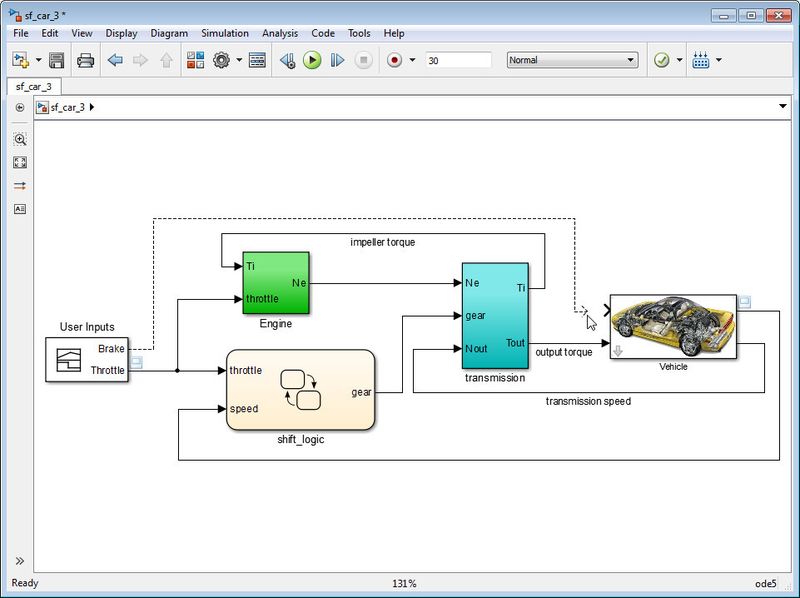Toggle the Hide/Show Explorer Bar icon

click(20, 107)
